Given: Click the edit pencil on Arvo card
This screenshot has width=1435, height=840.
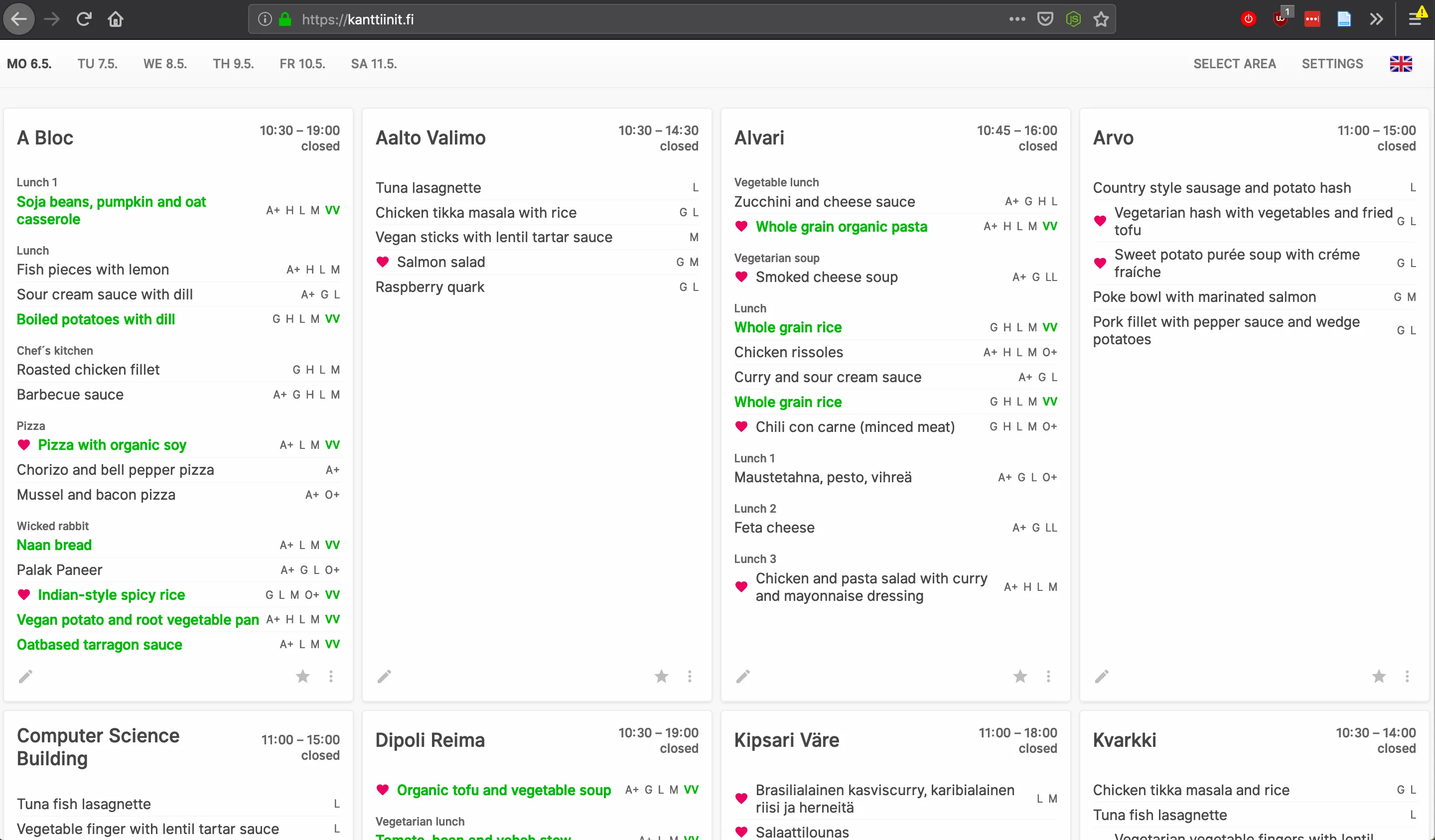Looking at the screenshot, I should pos(1102,676).
